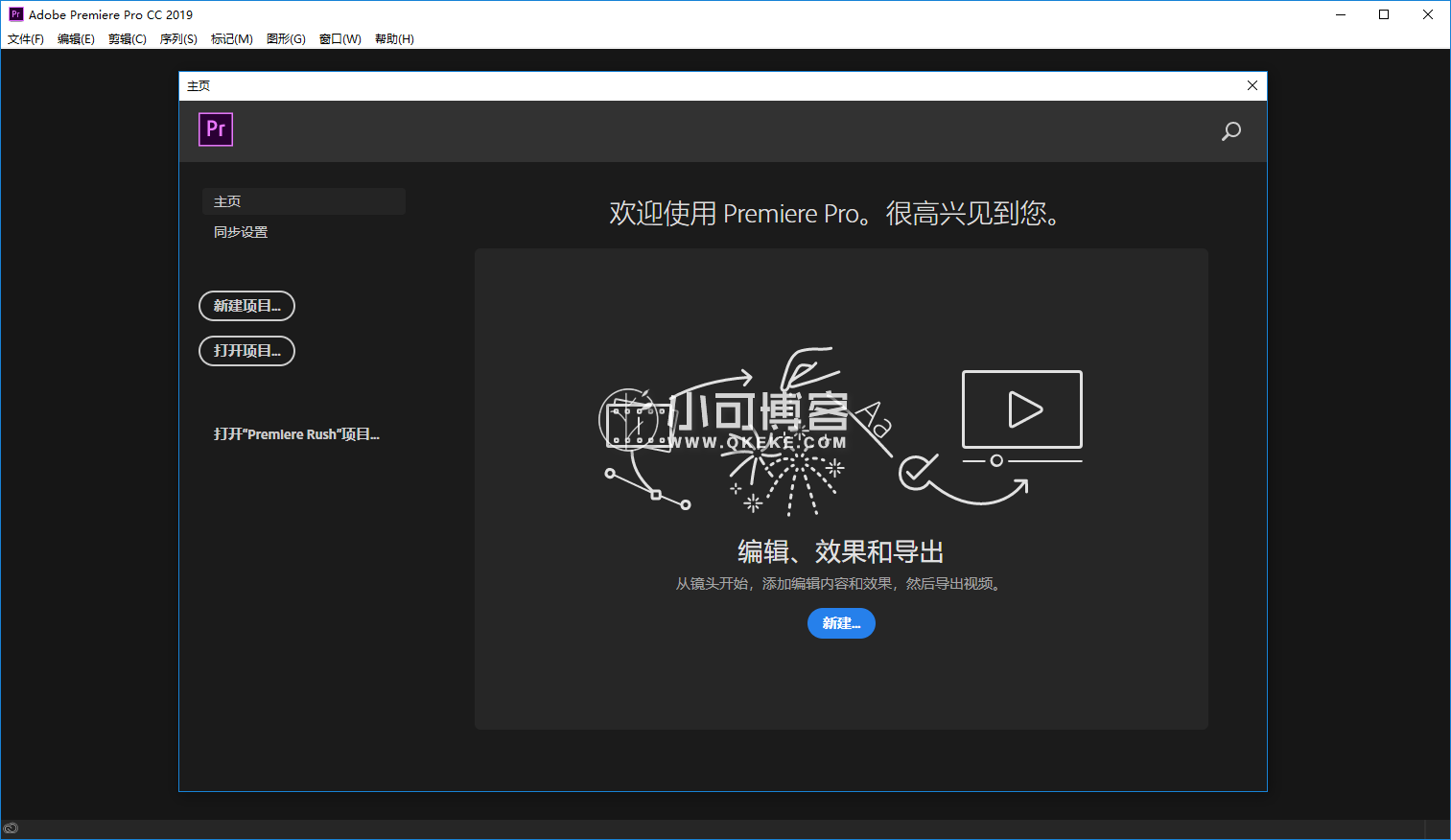
Task: Maximize the Premiere Pro window
Action: tap(1384, 14)
